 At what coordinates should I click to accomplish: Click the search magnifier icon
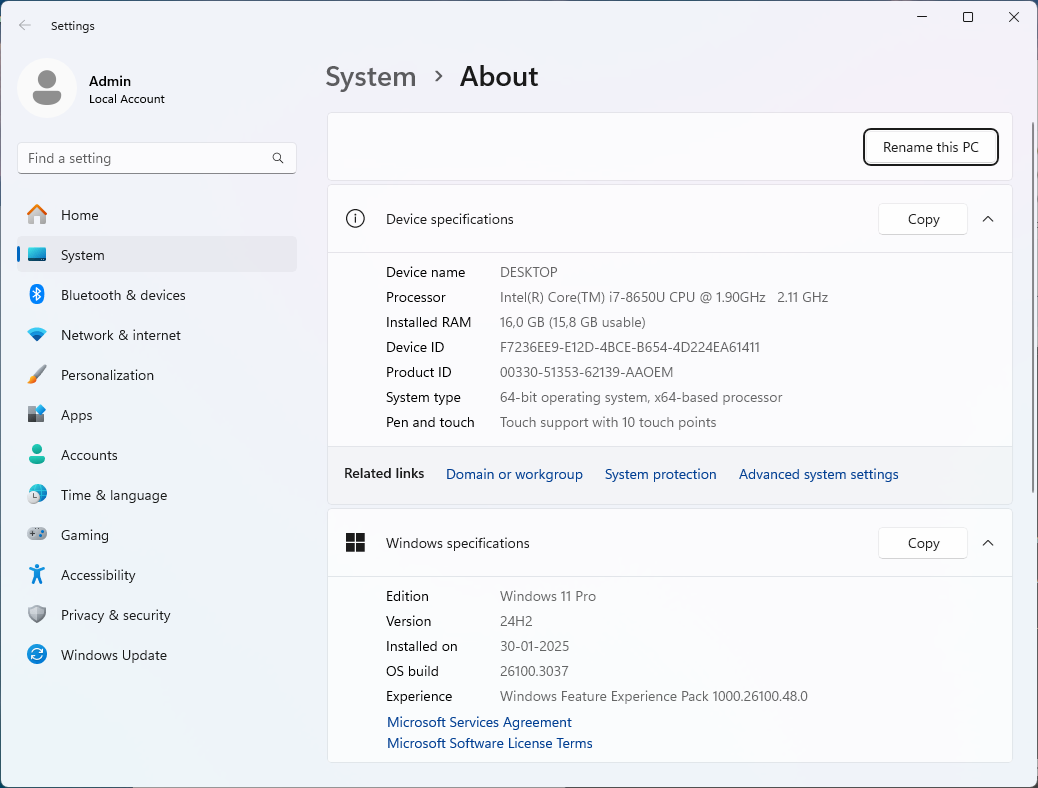tap(278, 158)
